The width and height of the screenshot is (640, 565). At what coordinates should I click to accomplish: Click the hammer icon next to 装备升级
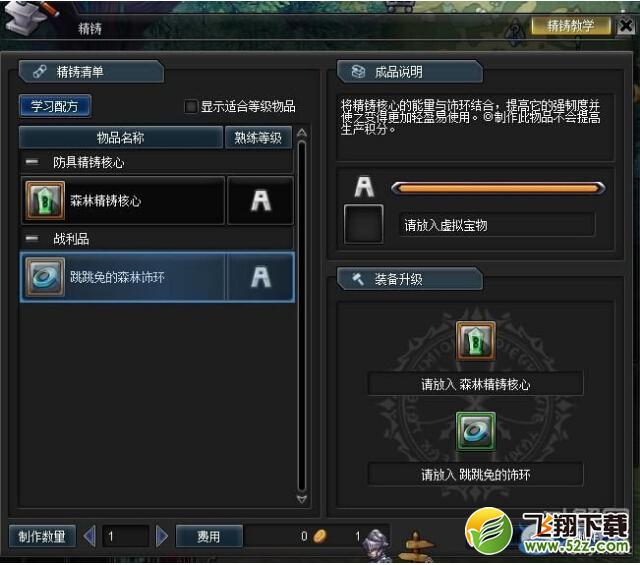tap(358, 279)
